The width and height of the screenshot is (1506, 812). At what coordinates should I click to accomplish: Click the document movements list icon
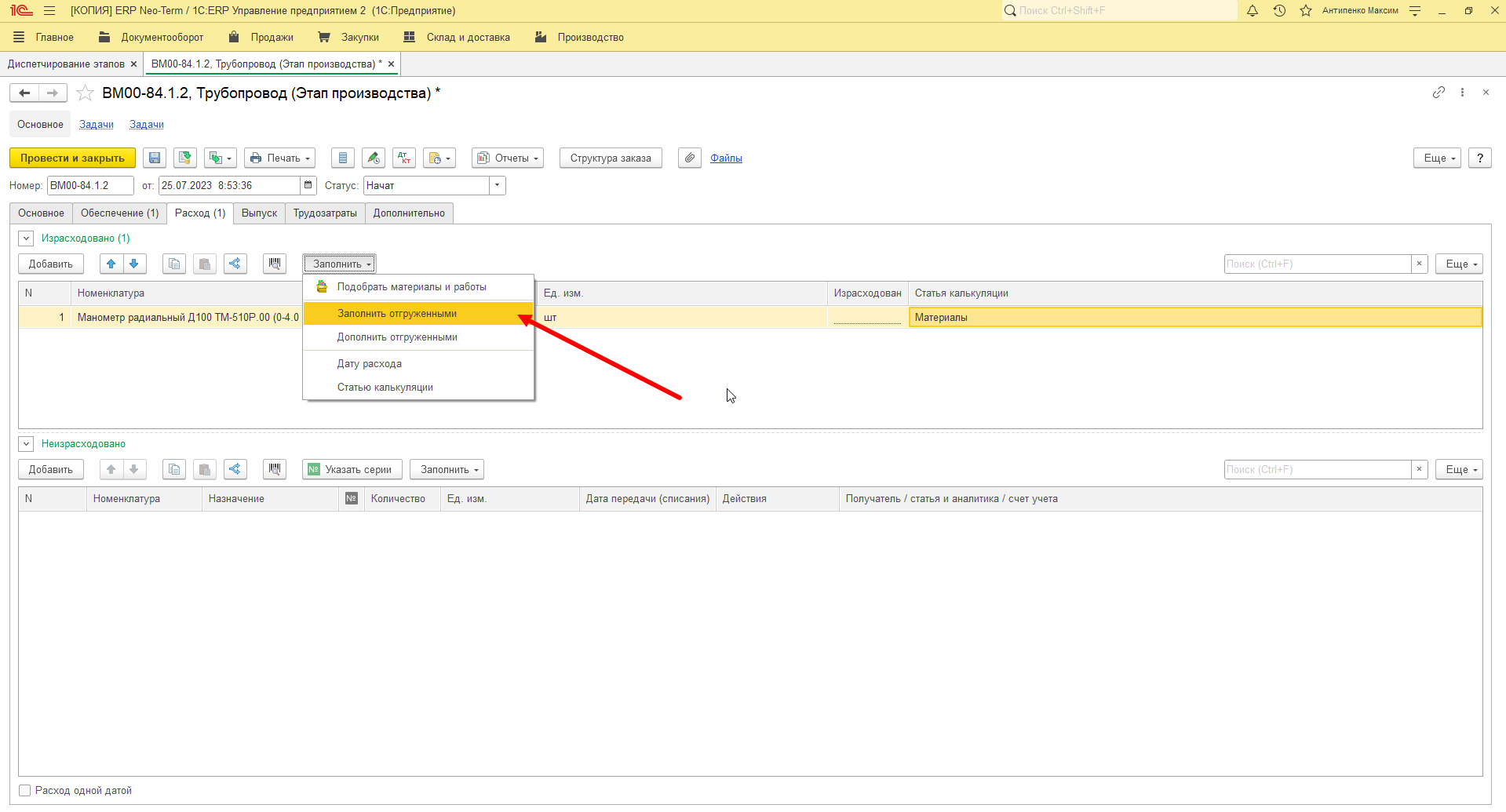pyautogui.click(x=343, y=158)
